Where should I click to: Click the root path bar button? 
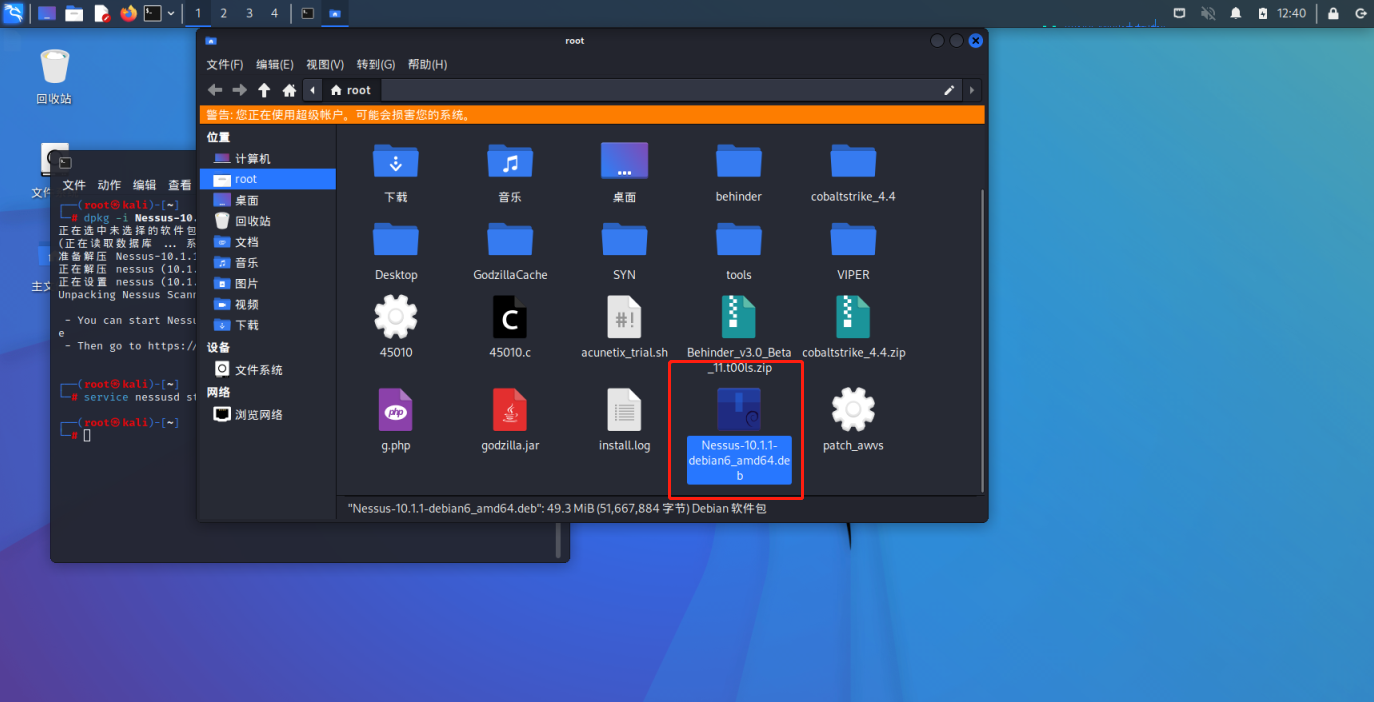pos(351,90)
